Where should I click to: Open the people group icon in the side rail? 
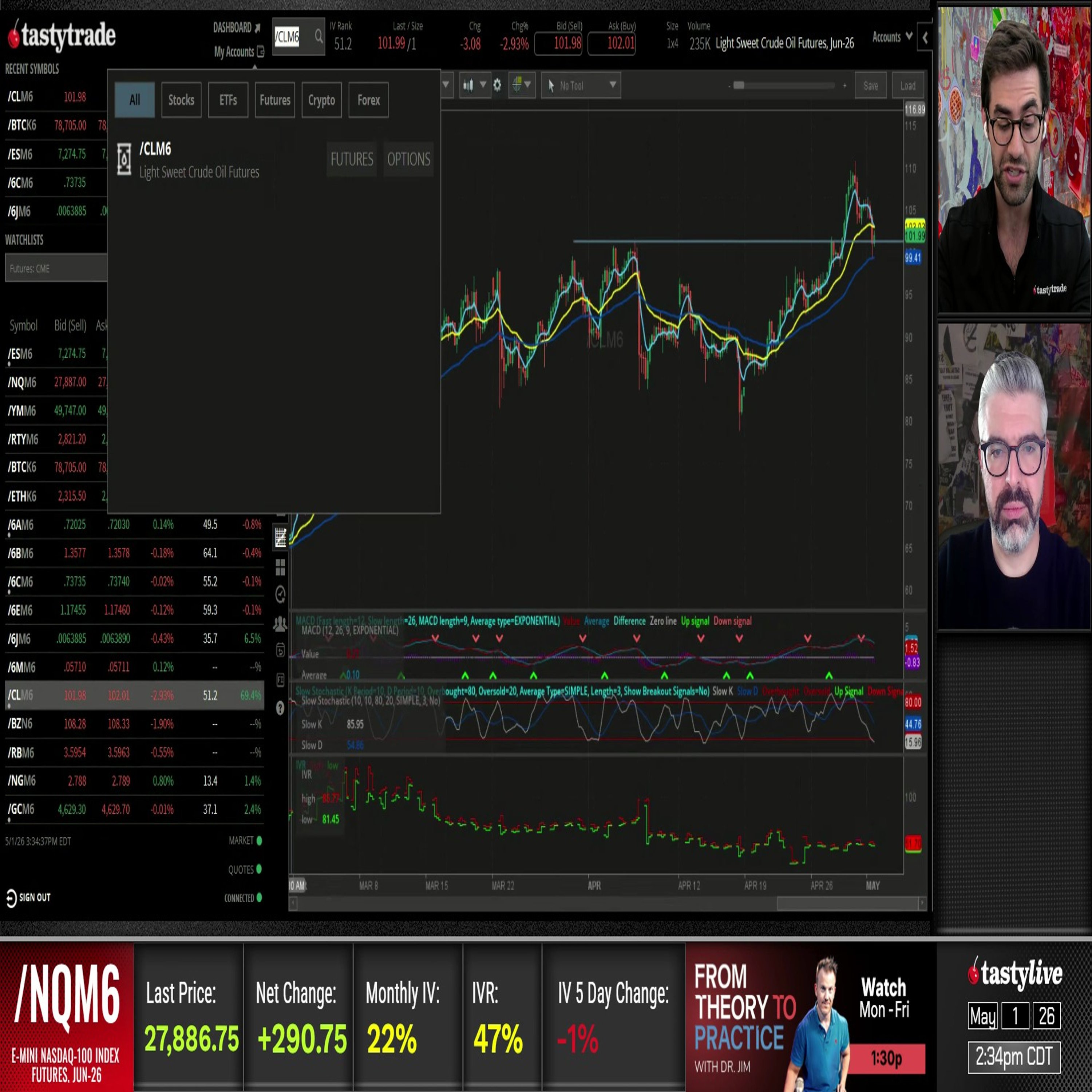(280, 624)
